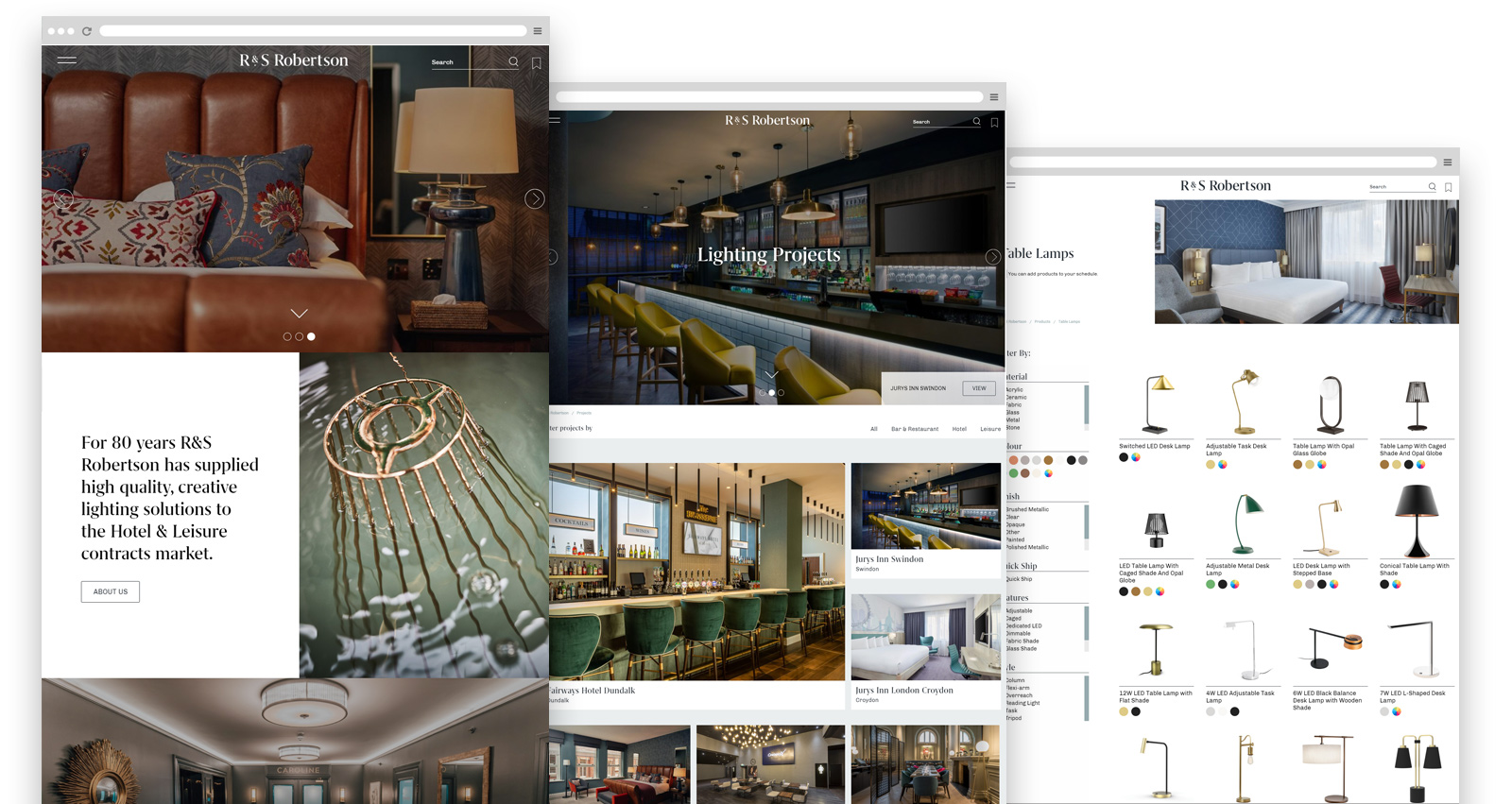Screen dimensions: 1512x804
Task: Click search magnifier icon in left homepage window
Action: click(513, 61)
